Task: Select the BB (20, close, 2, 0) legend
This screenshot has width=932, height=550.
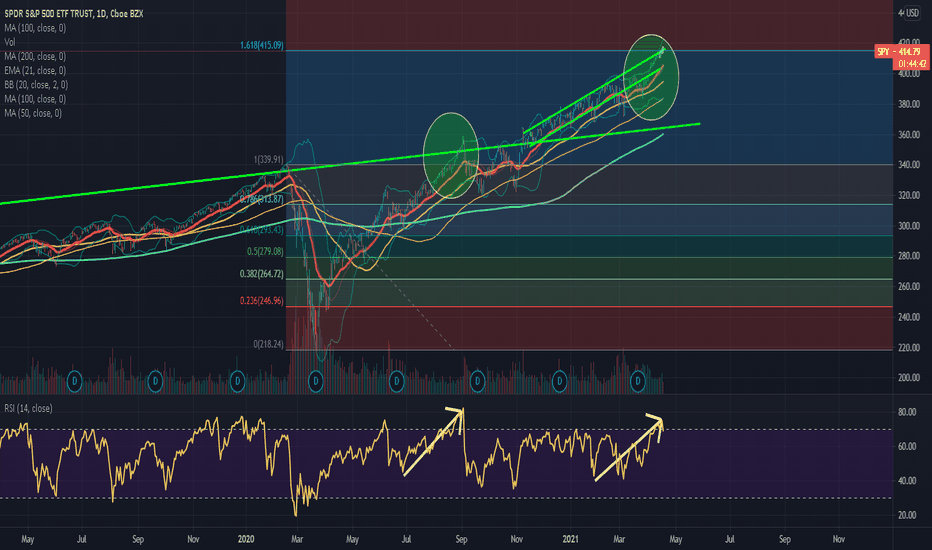Action: click(x=36, y=85)
